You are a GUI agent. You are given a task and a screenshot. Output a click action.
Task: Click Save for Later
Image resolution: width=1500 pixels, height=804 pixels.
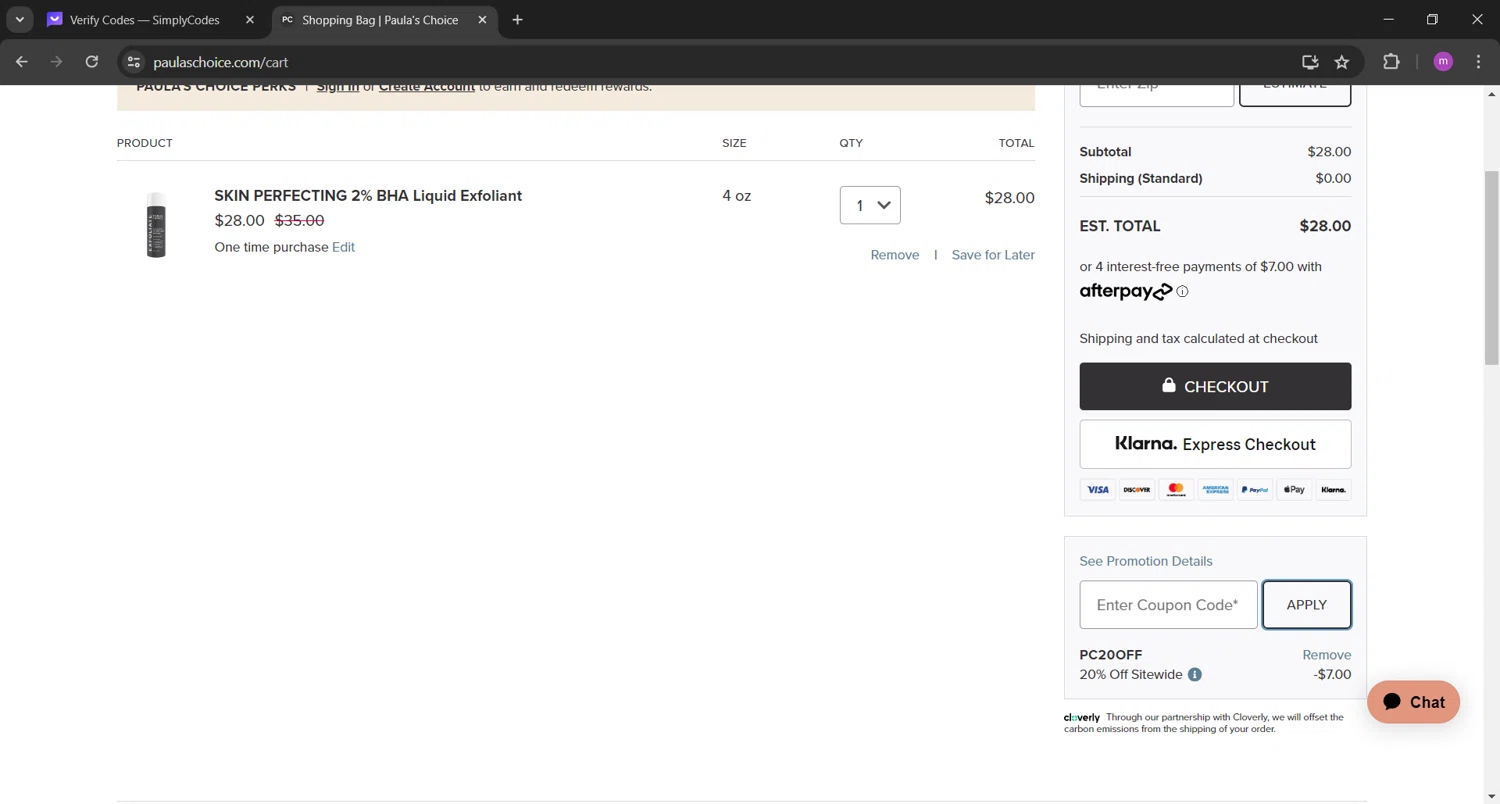[x=993, y=255]
